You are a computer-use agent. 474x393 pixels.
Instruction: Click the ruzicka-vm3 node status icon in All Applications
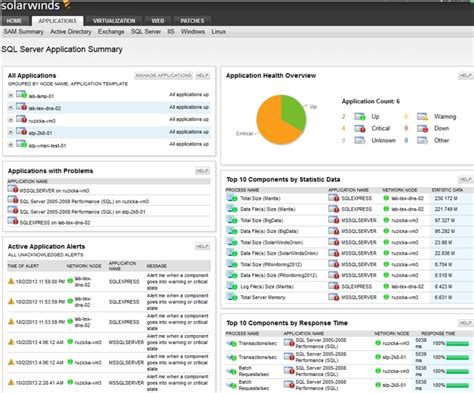[21, 119]
